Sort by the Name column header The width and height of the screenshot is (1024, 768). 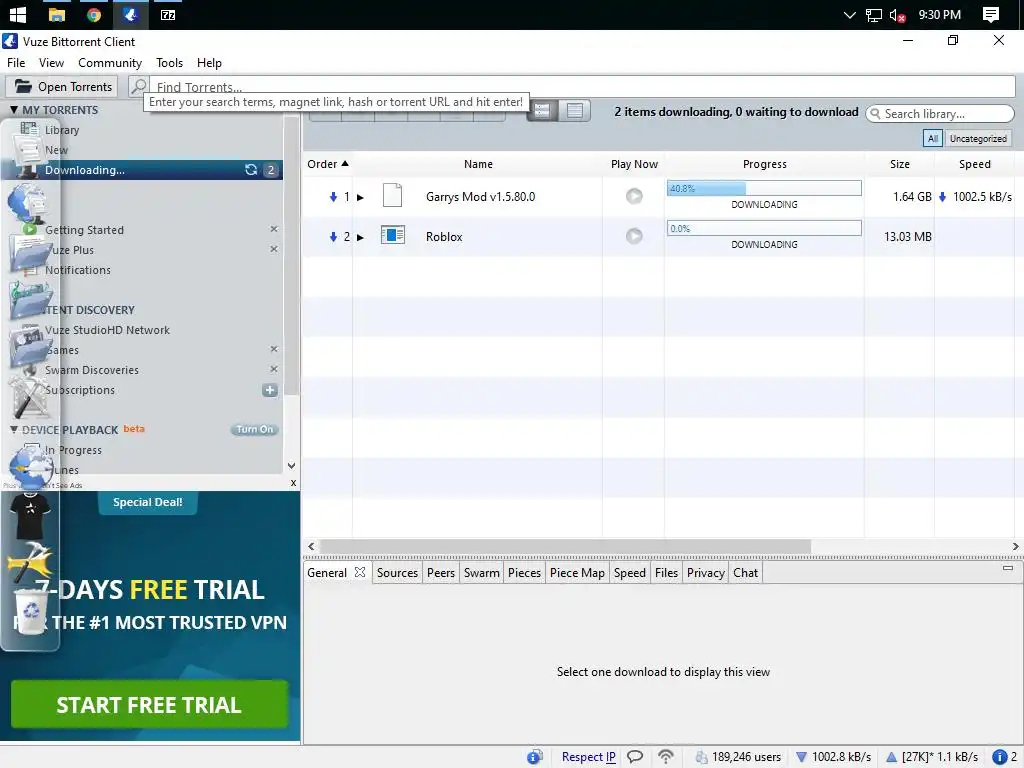point(478,164)
